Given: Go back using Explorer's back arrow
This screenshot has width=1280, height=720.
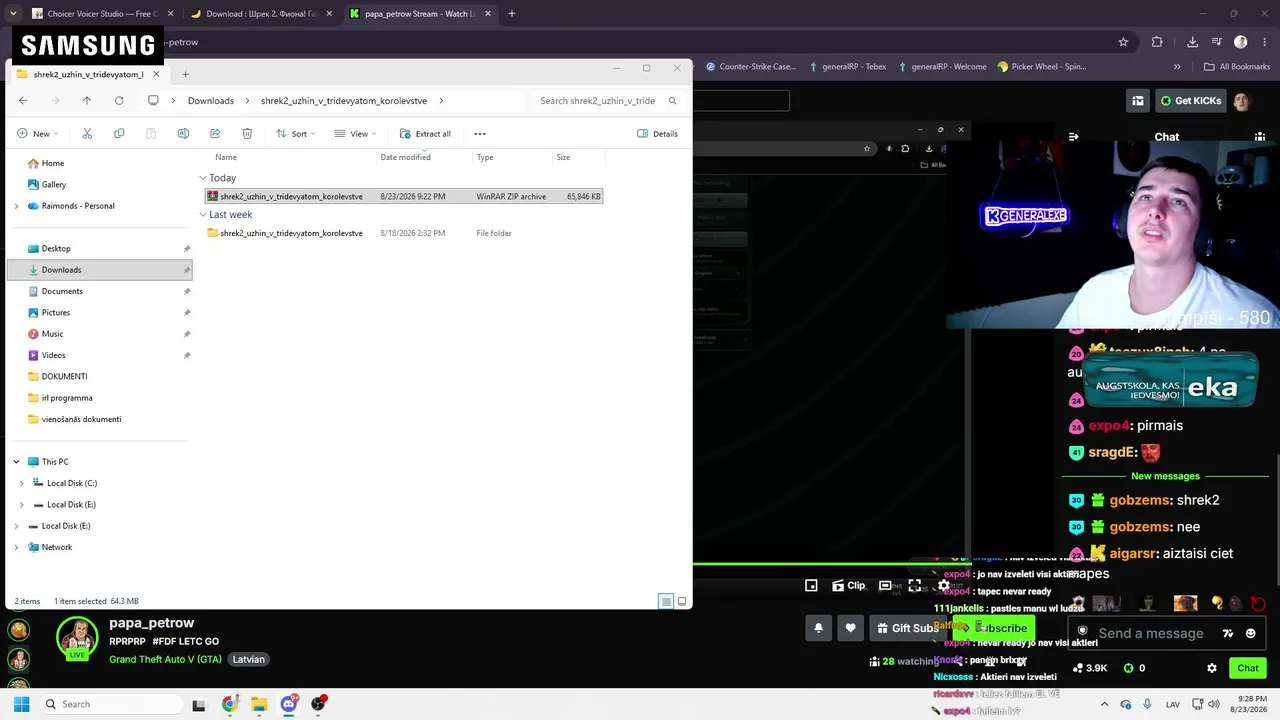Looking at the screenshot, I should (x=23, y=100).
